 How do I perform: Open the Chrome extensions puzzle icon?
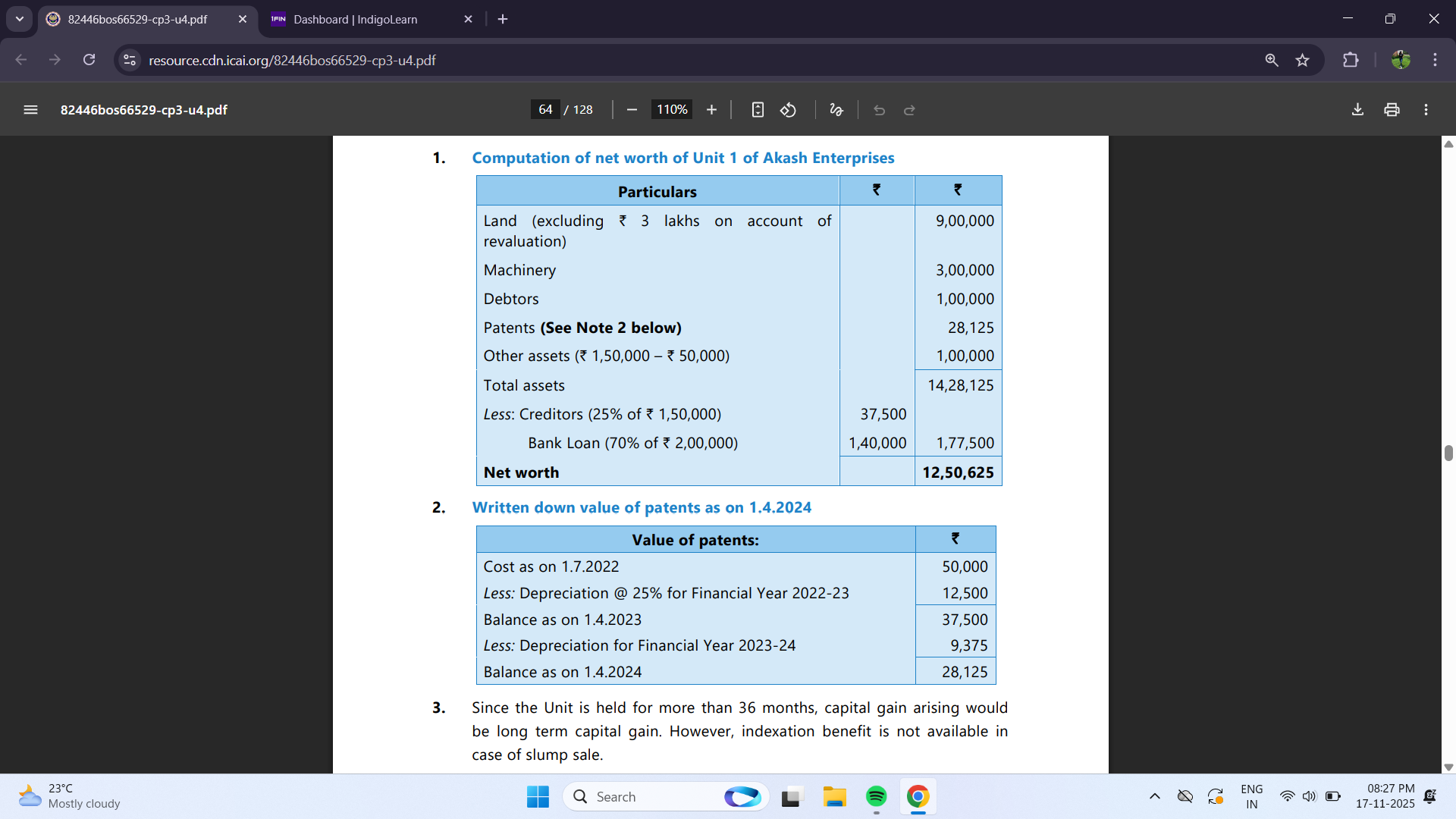pos(1351,60)
